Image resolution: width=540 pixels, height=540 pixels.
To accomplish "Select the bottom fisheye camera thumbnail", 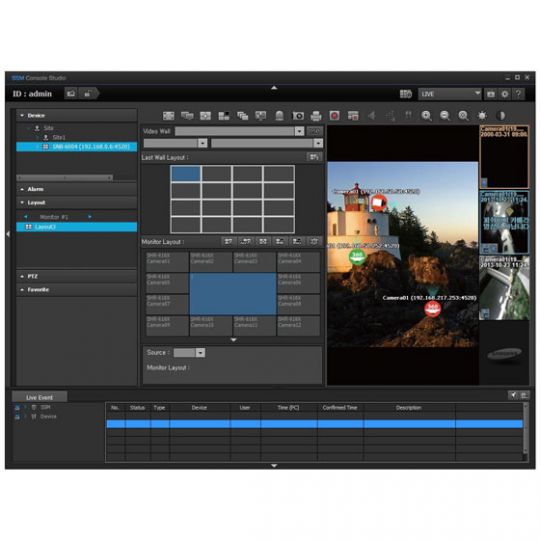I will [x=504, y=288].
